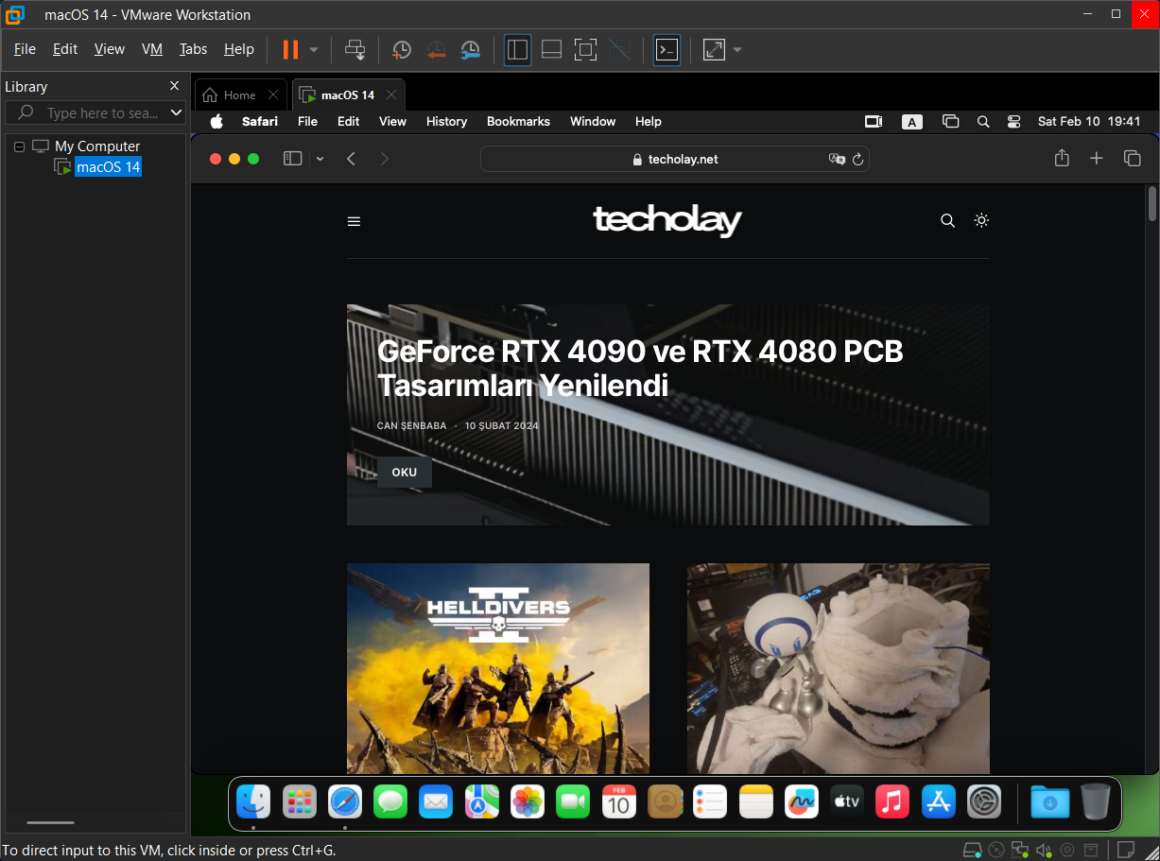The height and width of the screenshot is (861, 1160).
Task: Collapse the My Computer tree node
Action: pos(19,146)
